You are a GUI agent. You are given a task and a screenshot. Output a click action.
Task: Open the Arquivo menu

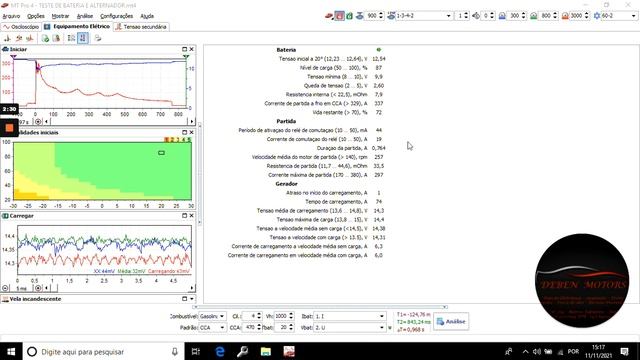(11, 16)
